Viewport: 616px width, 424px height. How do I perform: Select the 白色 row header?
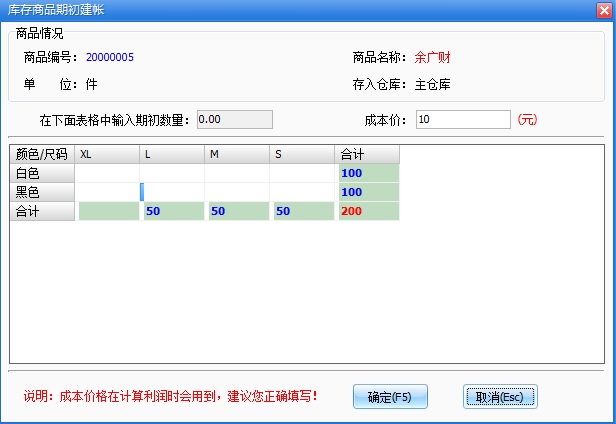(42, 173)
